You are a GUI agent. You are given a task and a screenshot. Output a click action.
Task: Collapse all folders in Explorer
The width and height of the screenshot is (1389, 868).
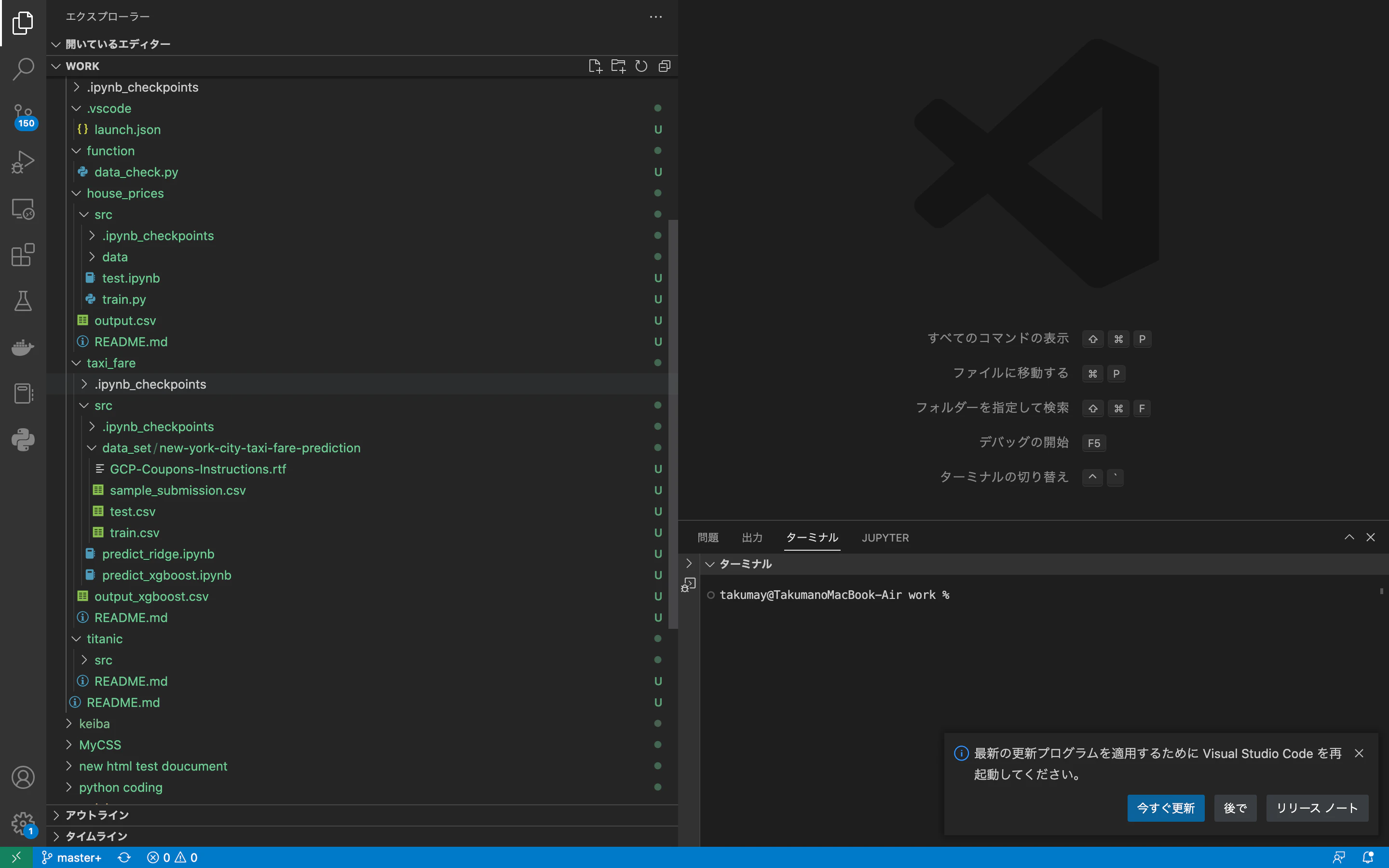[664, 66]
